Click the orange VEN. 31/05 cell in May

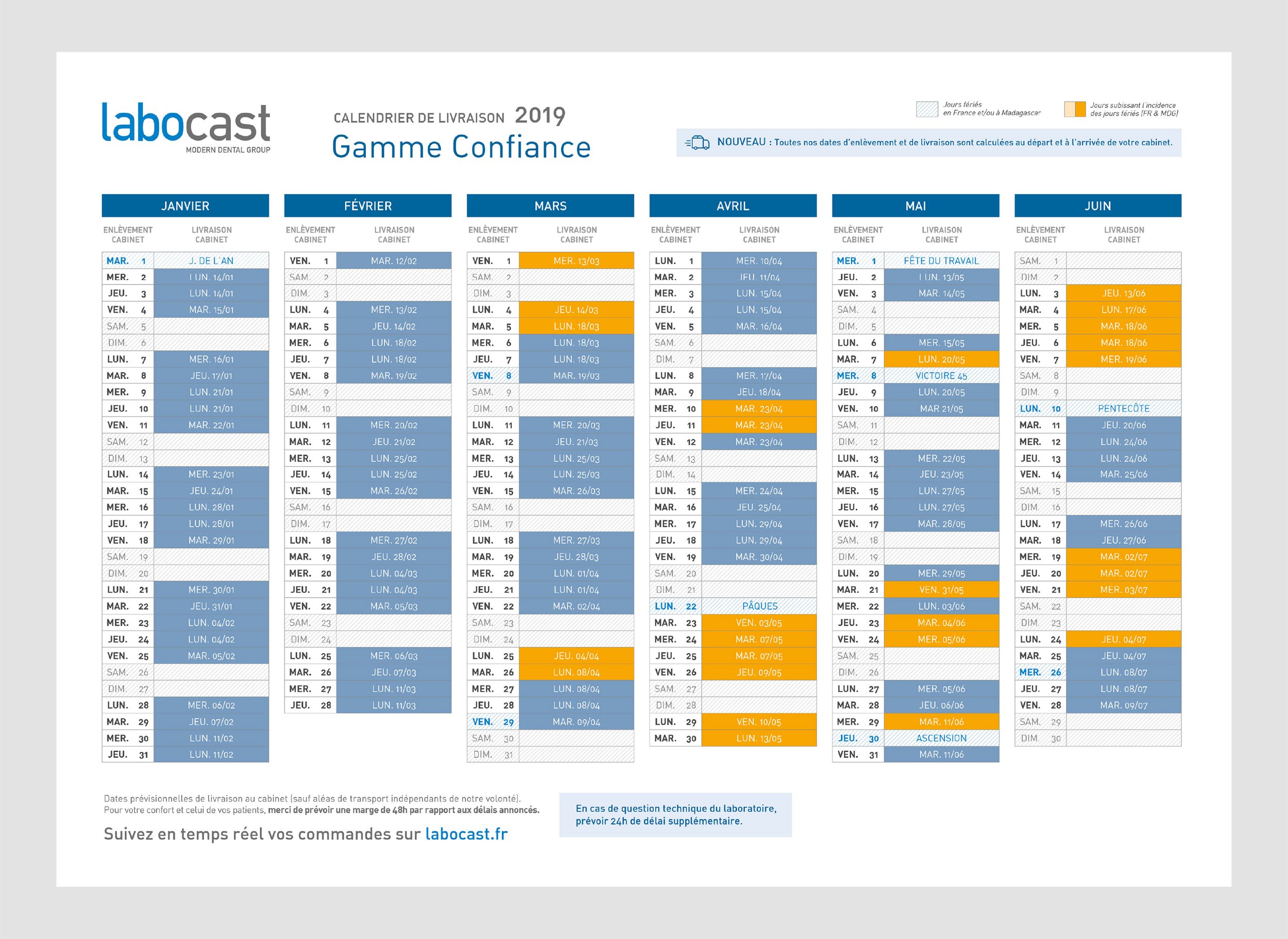942,590
